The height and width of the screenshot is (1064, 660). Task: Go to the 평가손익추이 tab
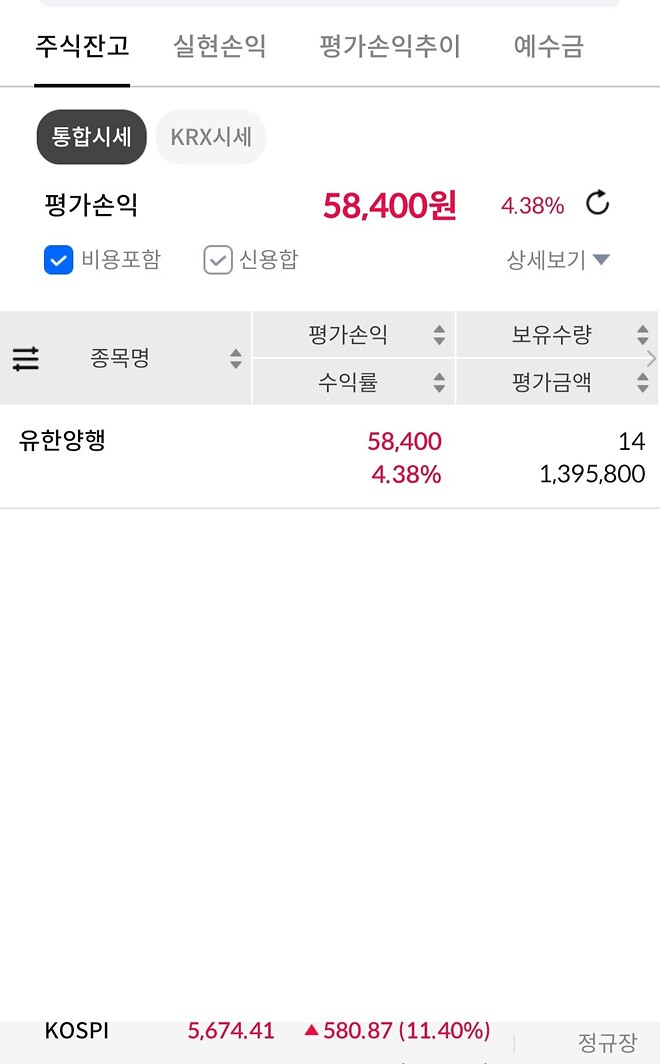[391, 47]
